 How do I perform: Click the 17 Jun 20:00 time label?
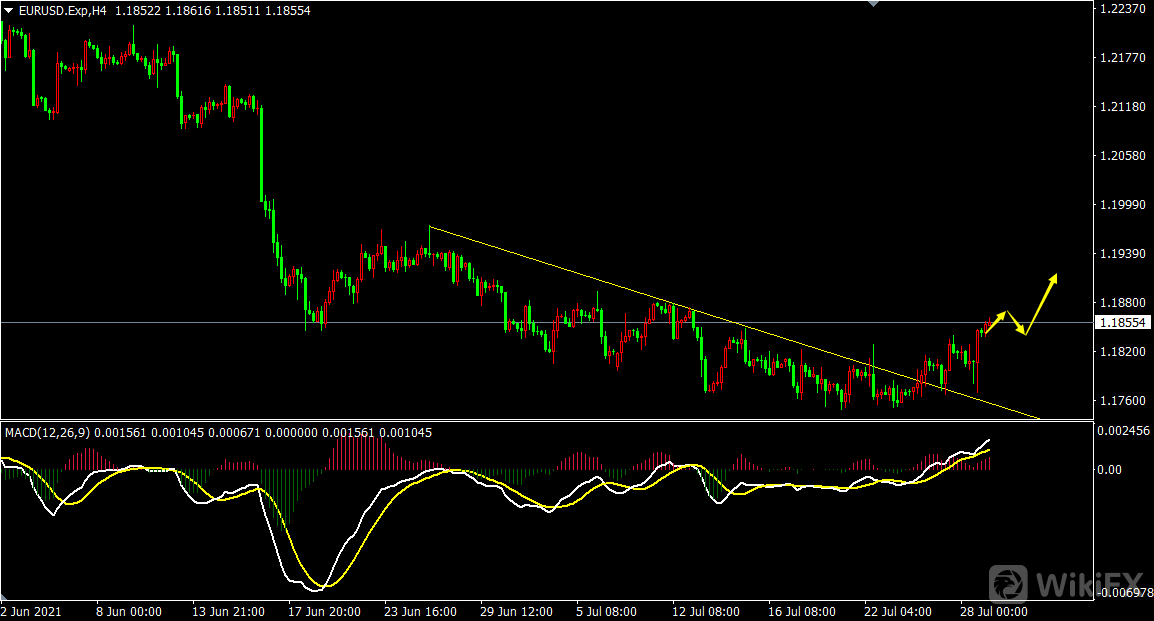(322, 611)
